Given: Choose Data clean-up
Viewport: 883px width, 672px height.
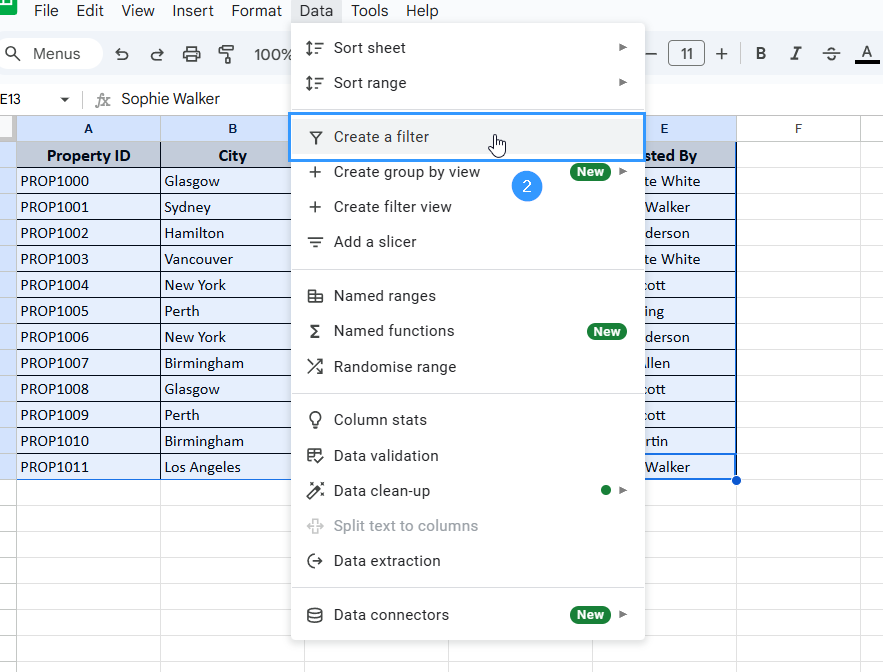Looking at the screenshot, I should [467, 491].
